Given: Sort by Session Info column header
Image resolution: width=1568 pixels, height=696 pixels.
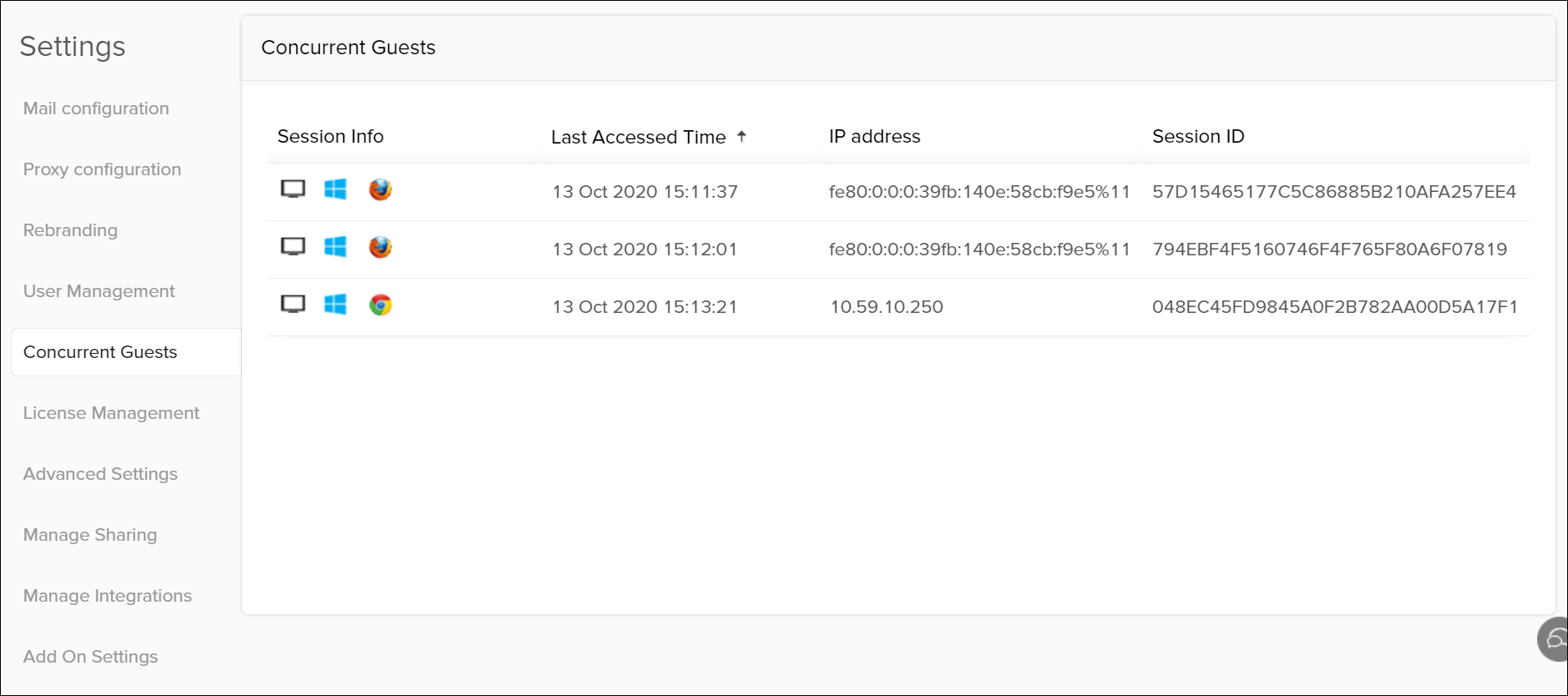Looking at the screenshot, I should point(331,136).
